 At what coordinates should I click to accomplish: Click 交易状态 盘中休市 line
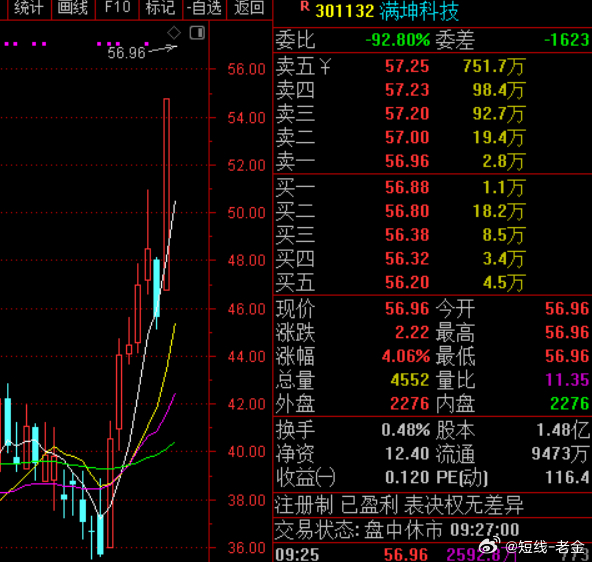[x=397, y=530]
